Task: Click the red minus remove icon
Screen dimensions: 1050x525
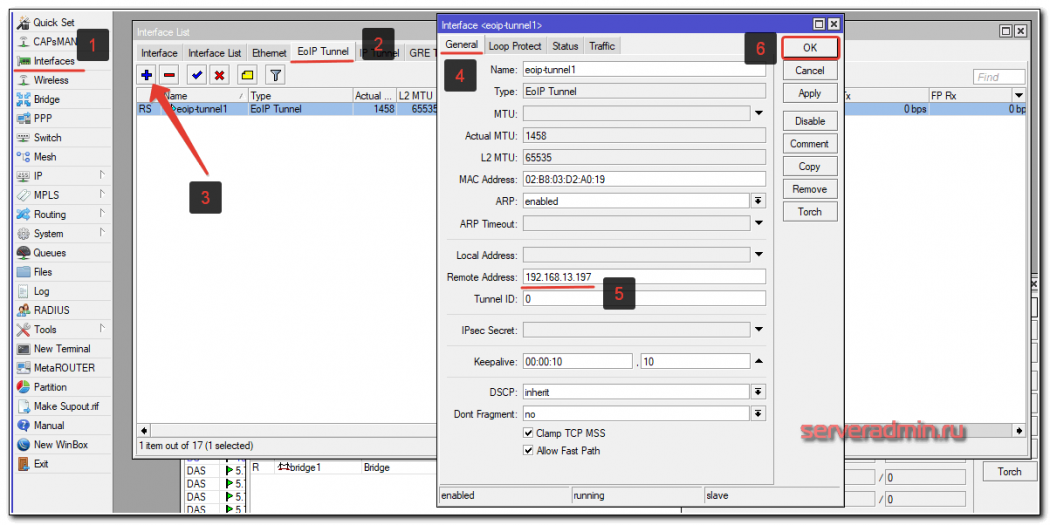Action: [x=169, y=75]
